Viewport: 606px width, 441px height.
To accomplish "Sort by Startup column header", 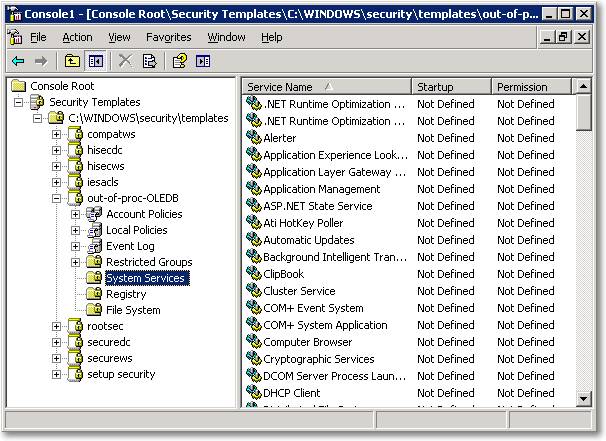I will [452, 87].
